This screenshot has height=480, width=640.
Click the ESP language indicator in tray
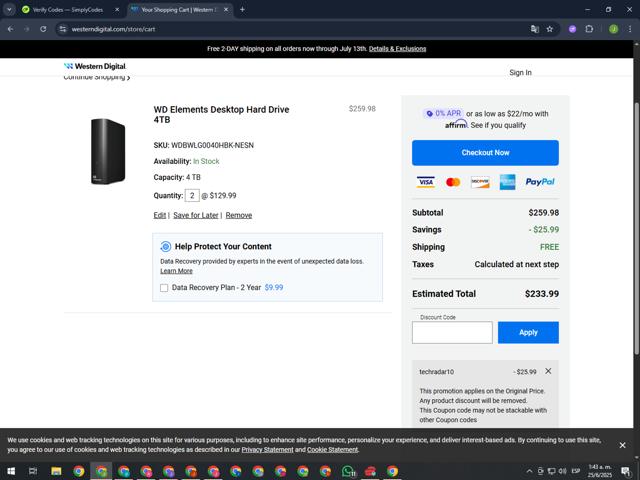click(576, 471)
